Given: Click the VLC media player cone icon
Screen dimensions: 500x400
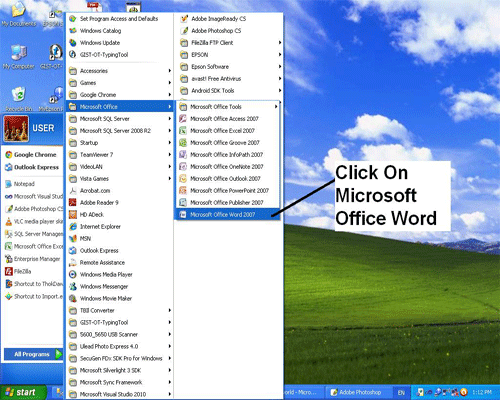Looking at the screenshot, I should point(9,221).
